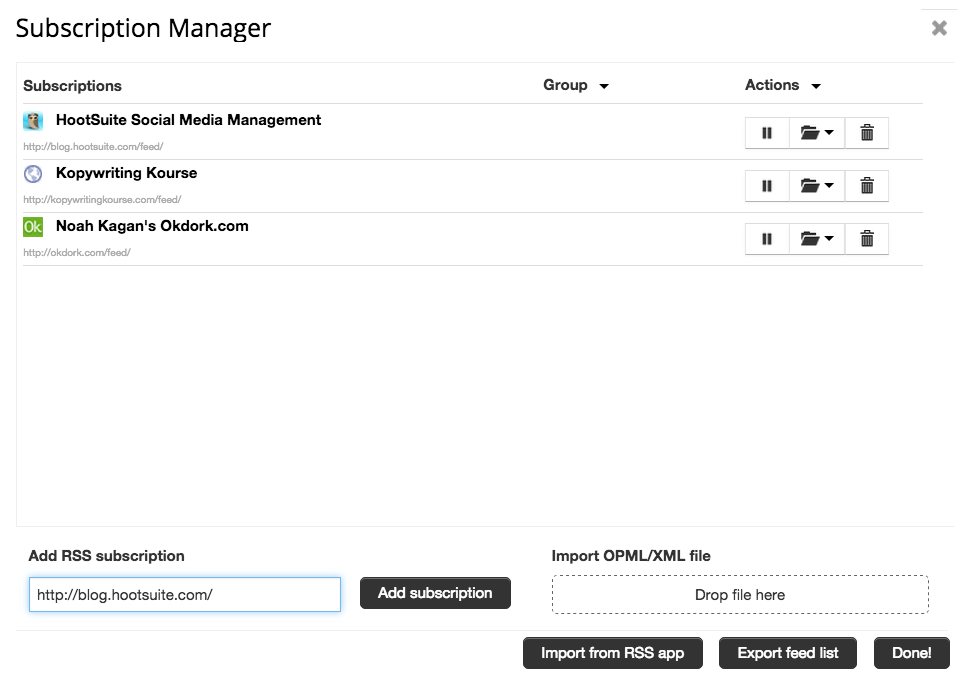Delete the Noah Kagan's Okdork.com subscription
Viewport: 967px width, 697px height.
(x=867, y=239)
